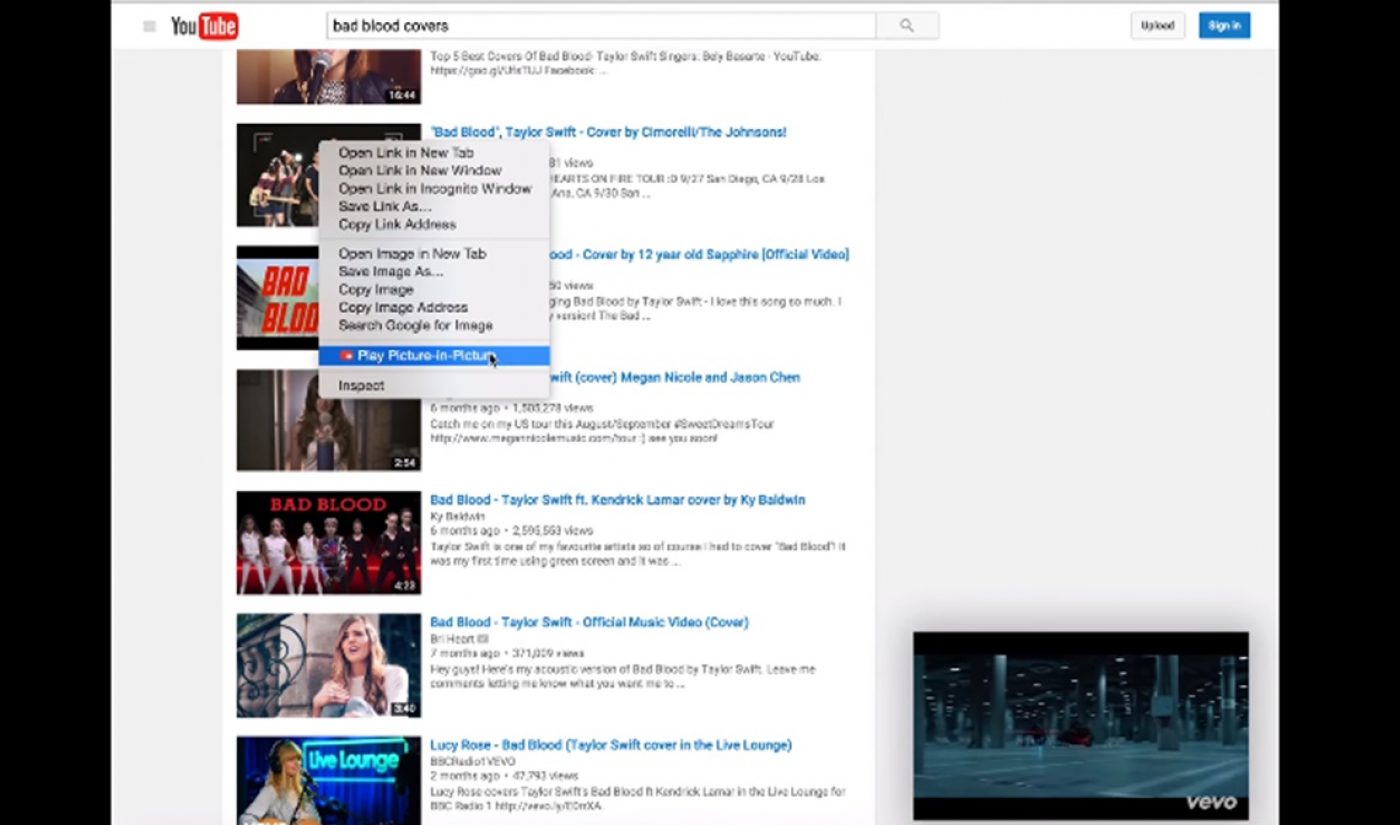Click the YouTube logo
Screen dimensions: 1400x825
(x=203, y=25)
